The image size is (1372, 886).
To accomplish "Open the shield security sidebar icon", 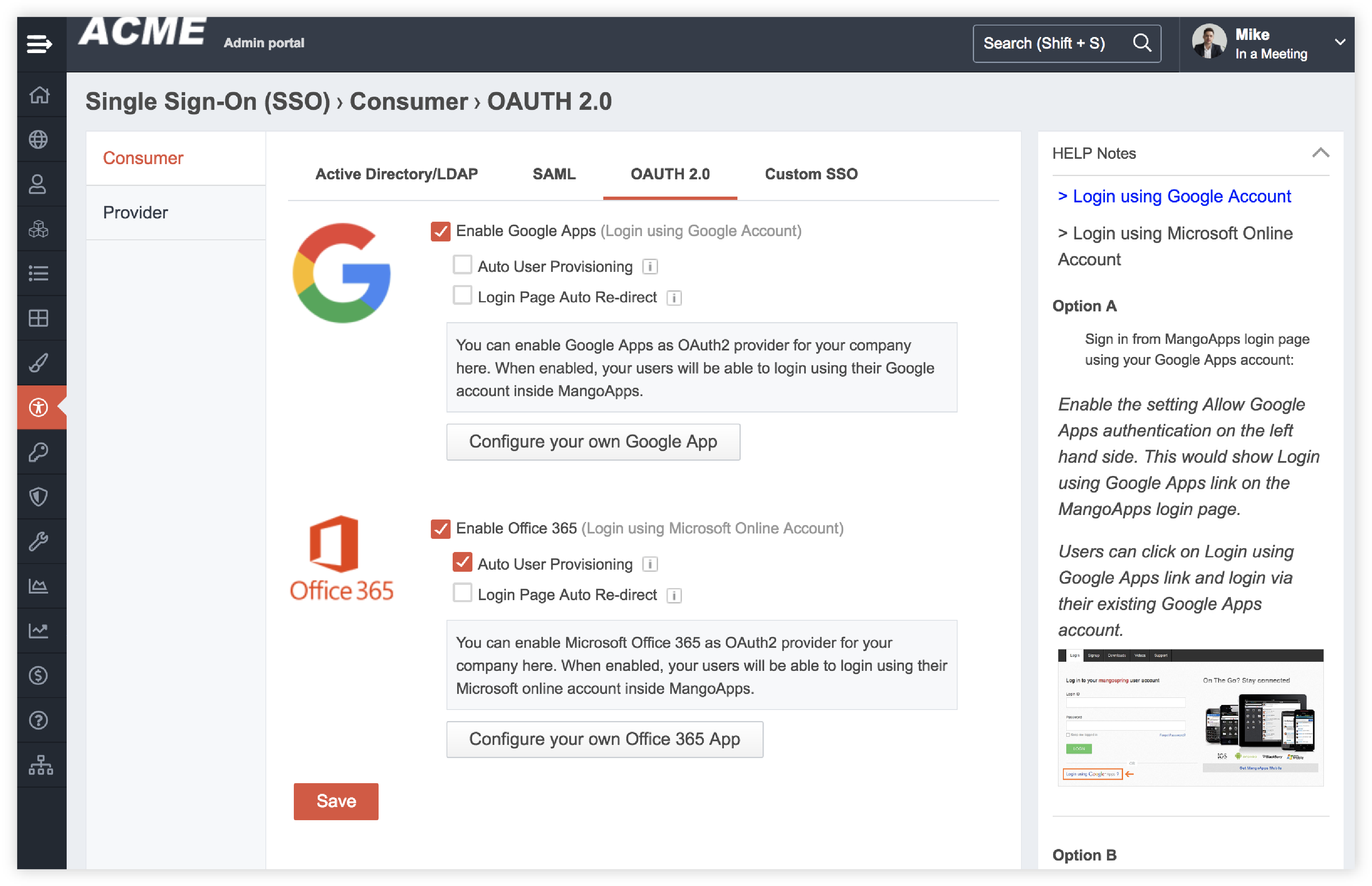I will click(39, 497).
